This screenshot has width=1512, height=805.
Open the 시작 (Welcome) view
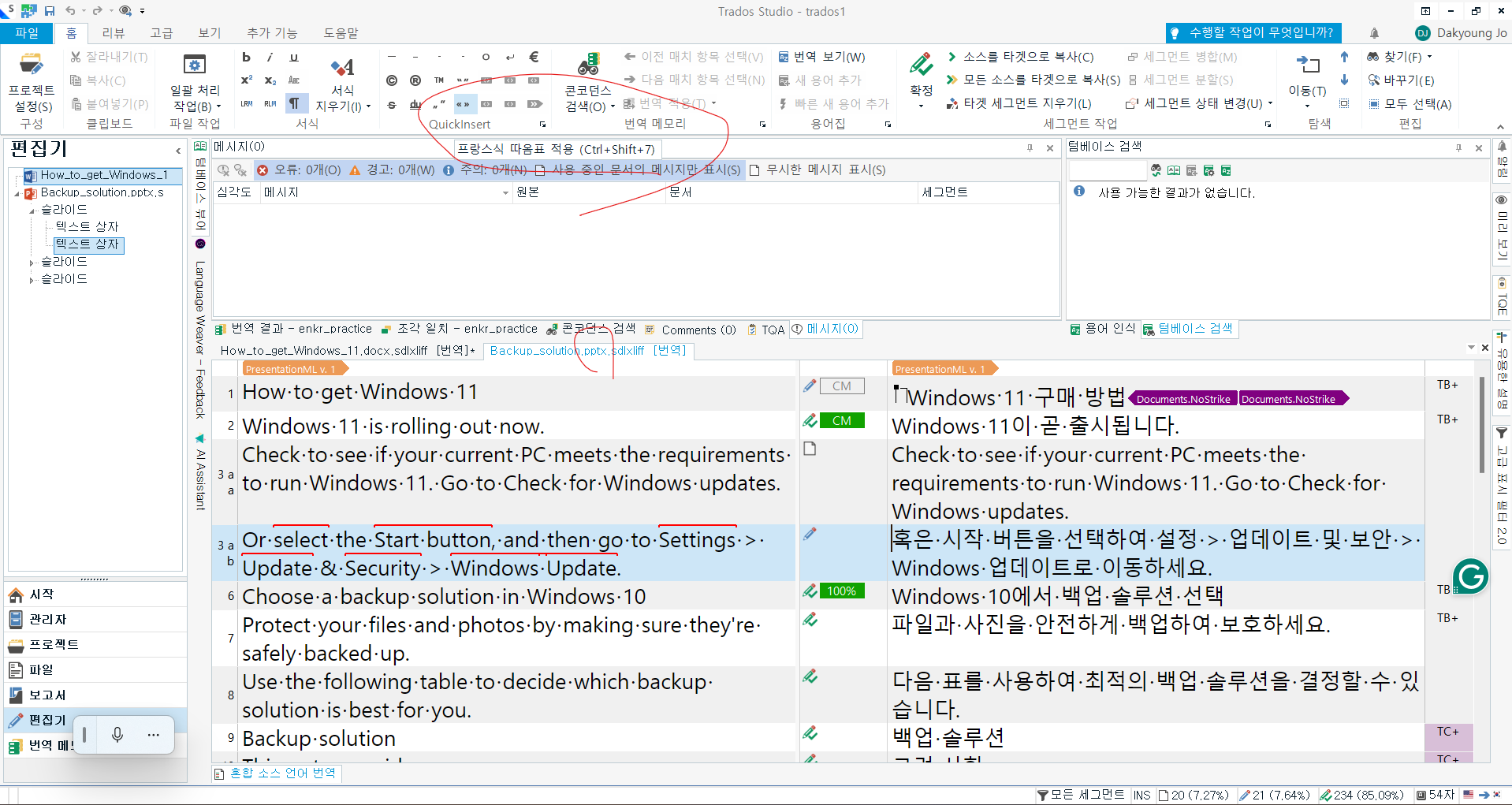point(95,594)
